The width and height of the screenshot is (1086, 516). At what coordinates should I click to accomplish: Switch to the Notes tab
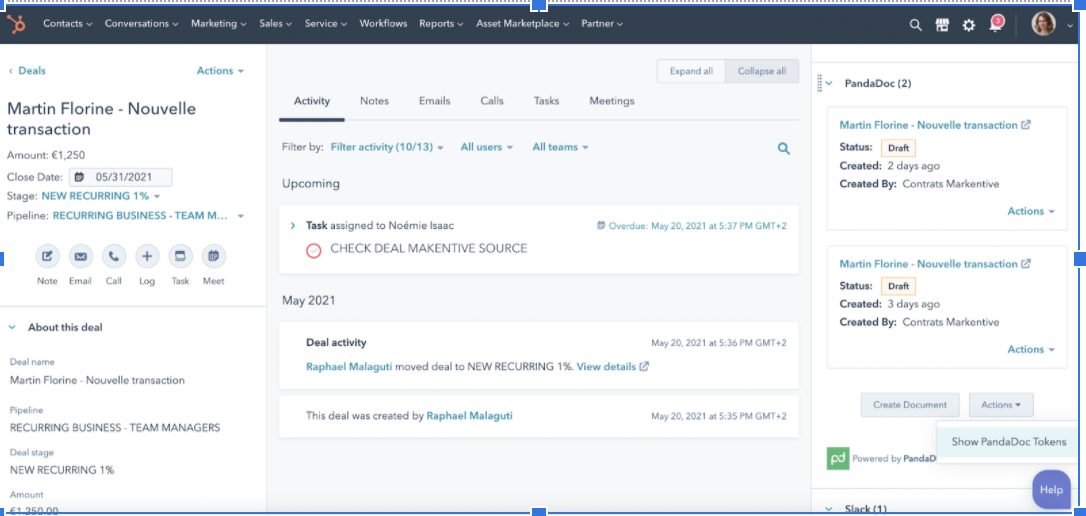(374, 101)
